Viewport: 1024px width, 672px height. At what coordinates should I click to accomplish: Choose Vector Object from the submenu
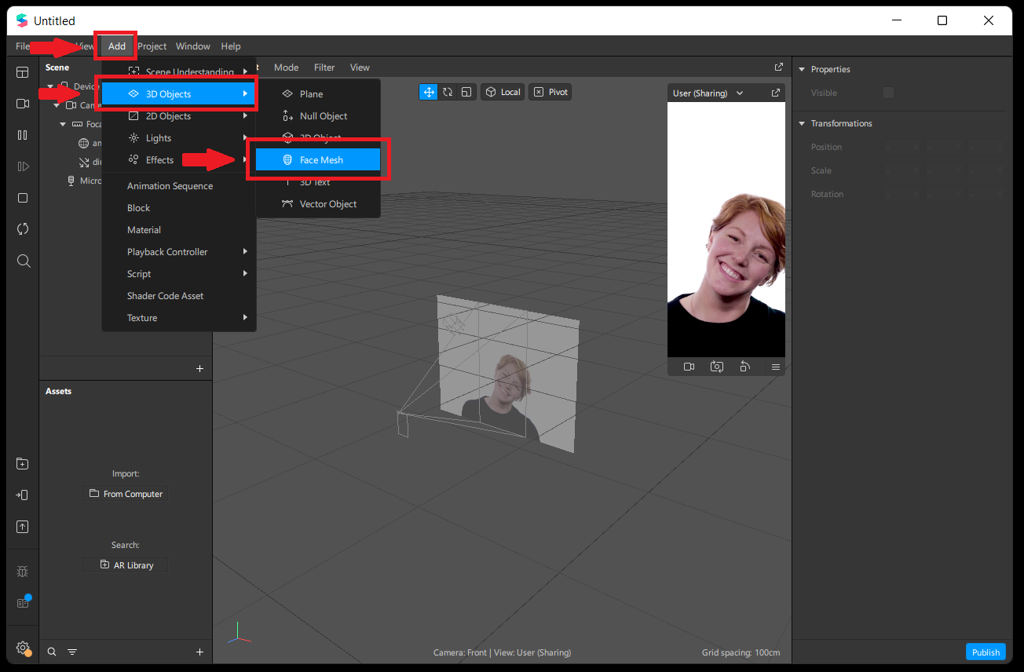tap(318, 204)
